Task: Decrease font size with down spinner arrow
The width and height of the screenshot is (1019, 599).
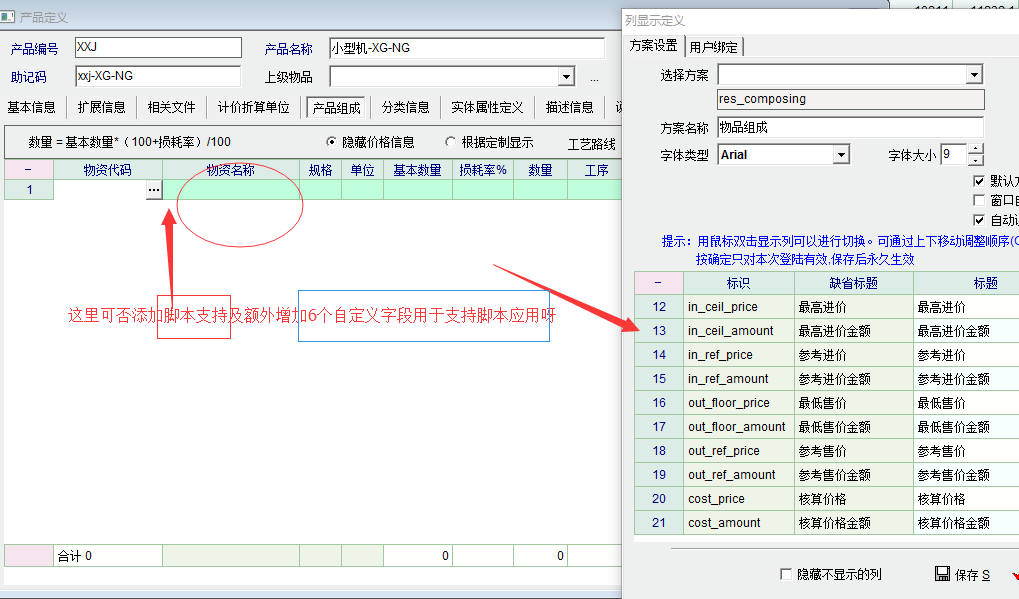Action: point(976,160)
